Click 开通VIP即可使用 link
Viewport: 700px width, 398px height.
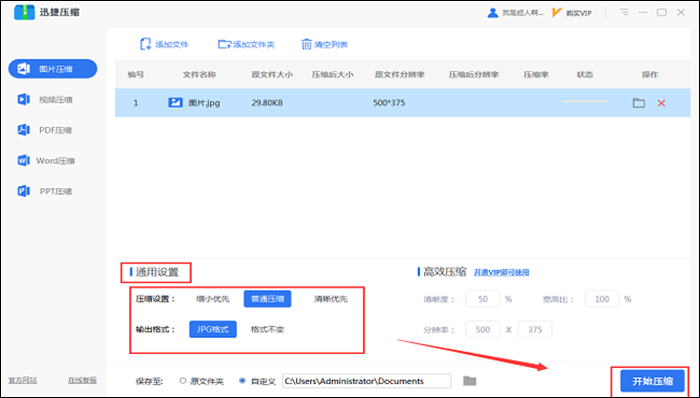(x=501, y=272)
